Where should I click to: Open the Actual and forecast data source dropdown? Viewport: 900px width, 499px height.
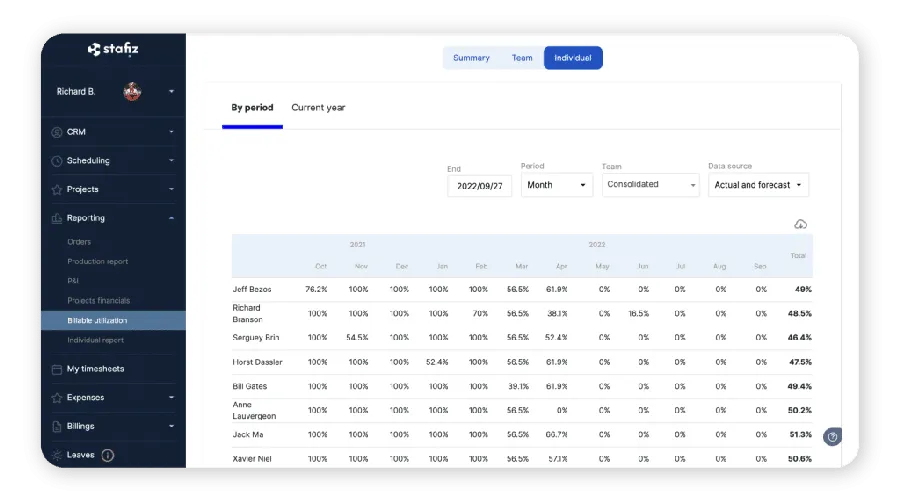click(758, 185)
